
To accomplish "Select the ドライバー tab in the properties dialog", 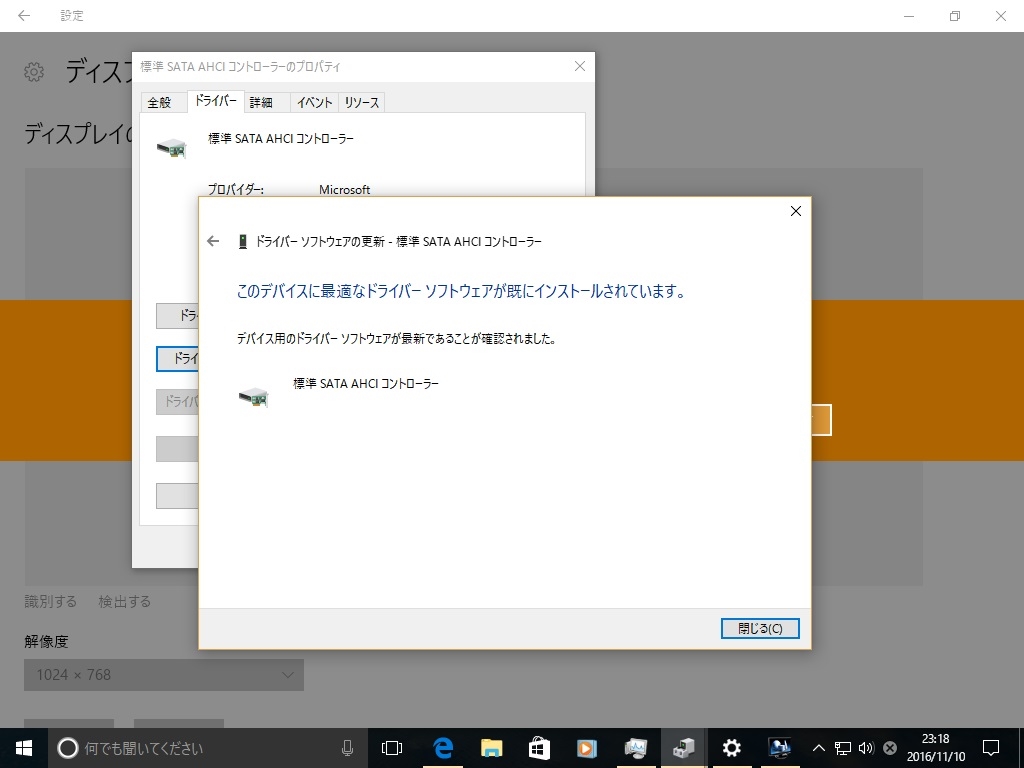I will [216, 101].
